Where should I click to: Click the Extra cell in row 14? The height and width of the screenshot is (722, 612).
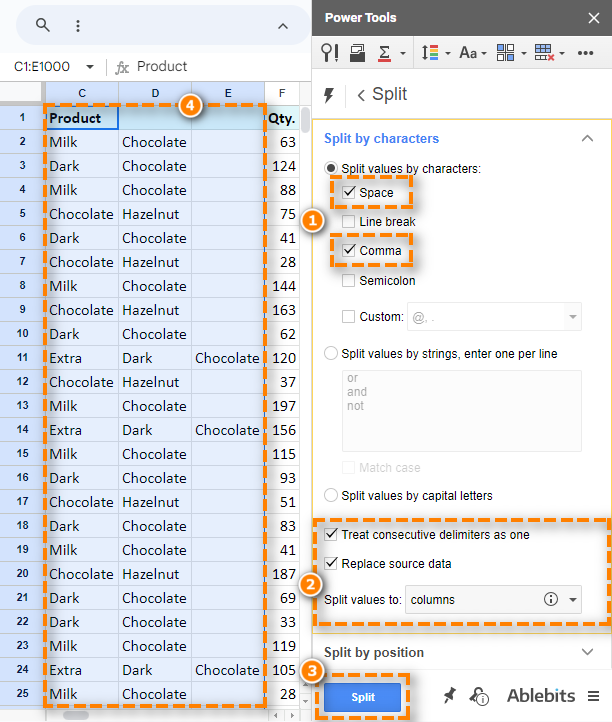pyautogui.click(x=82, y=430)
